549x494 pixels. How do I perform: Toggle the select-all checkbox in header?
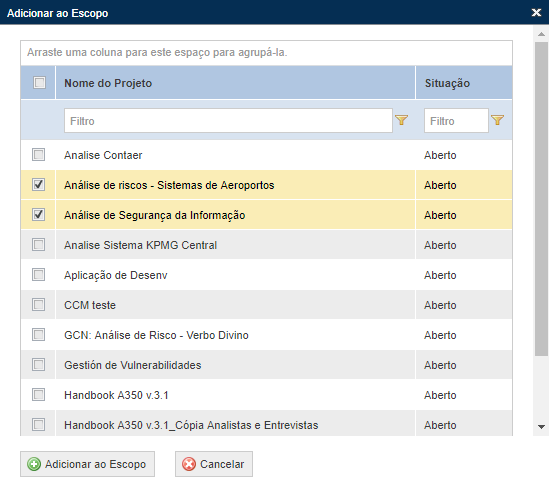click(x=39, y=83)
